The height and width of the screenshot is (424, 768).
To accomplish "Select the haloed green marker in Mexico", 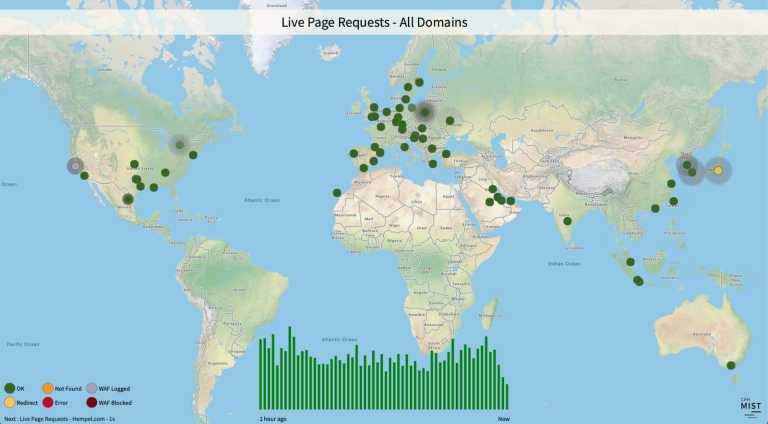I will click(x=128, y=199).
